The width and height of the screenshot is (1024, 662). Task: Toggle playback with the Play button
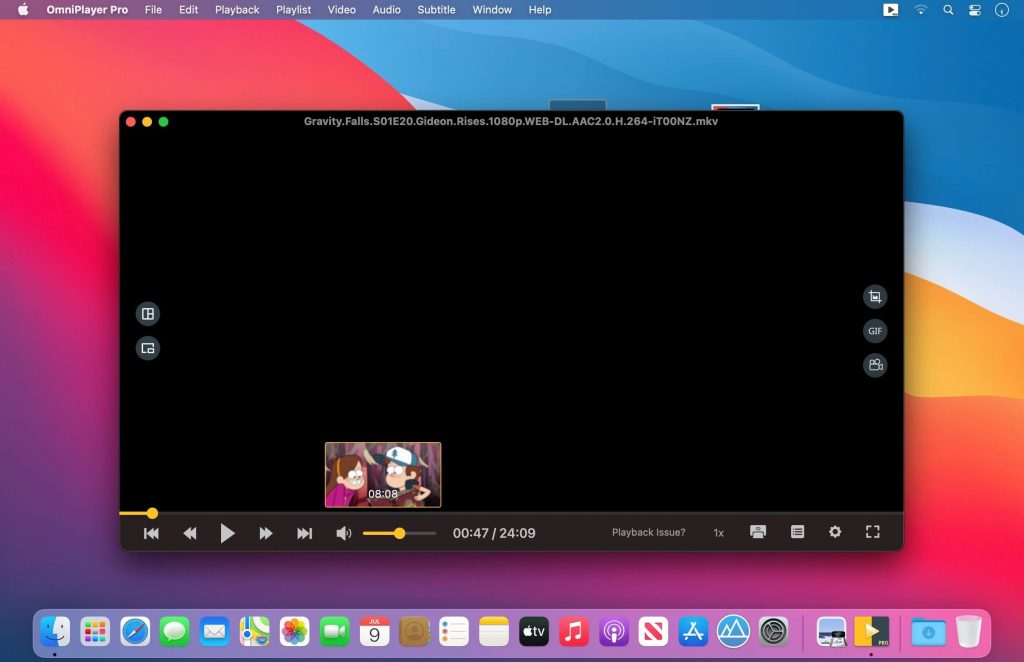(x=227, y=532)
